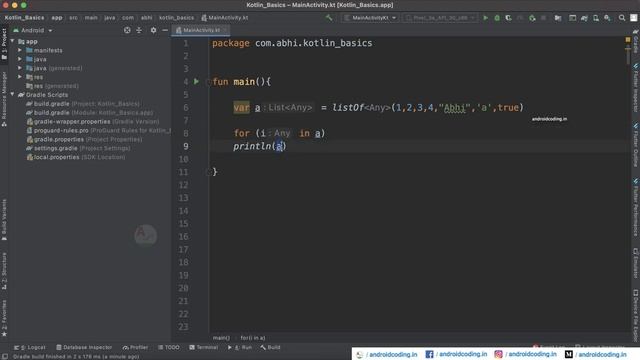Image resolution: width=640 pixels, height=360 pixels.
Task: Select local.properties file
Action: pyautogui.click(x=76, y=157)
